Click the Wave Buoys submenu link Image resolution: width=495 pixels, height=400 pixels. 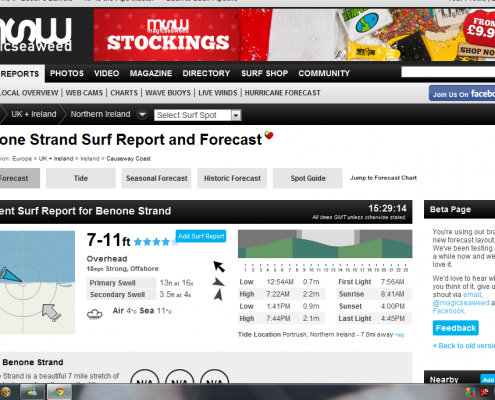click(168, 93)
